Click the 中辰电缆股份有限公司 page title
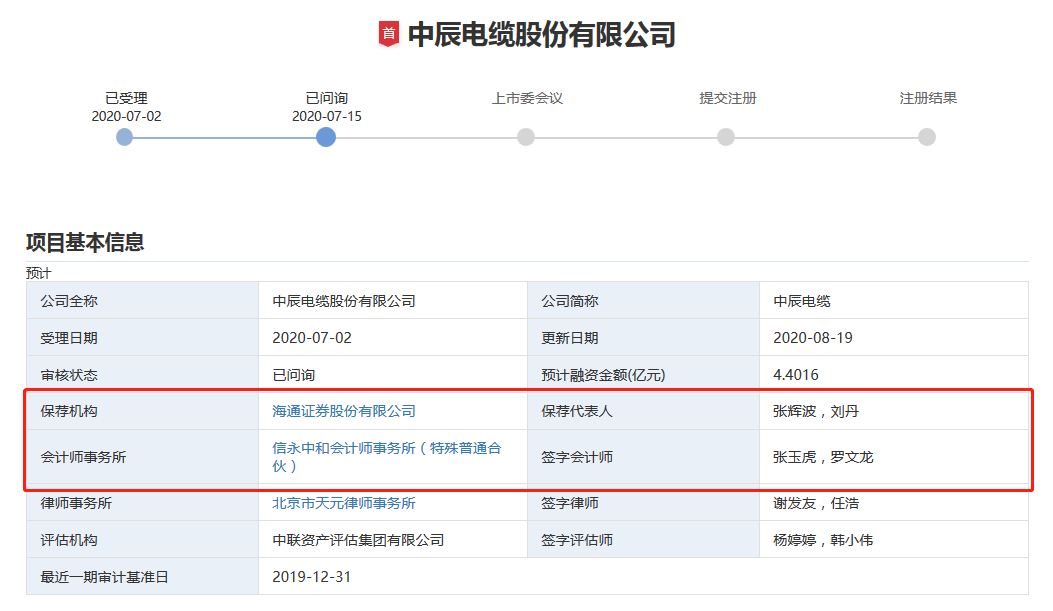 coord(541,35)
